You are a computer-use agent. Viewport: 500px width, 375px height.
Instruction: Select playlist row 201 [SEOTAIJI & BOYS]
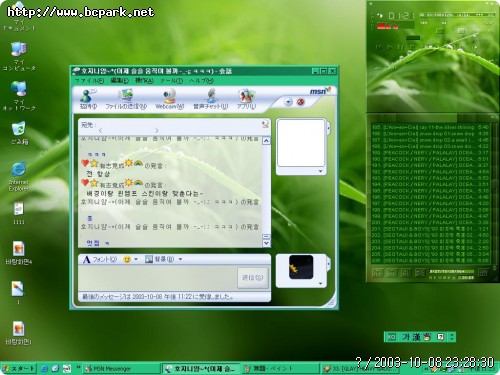[430, 229]
